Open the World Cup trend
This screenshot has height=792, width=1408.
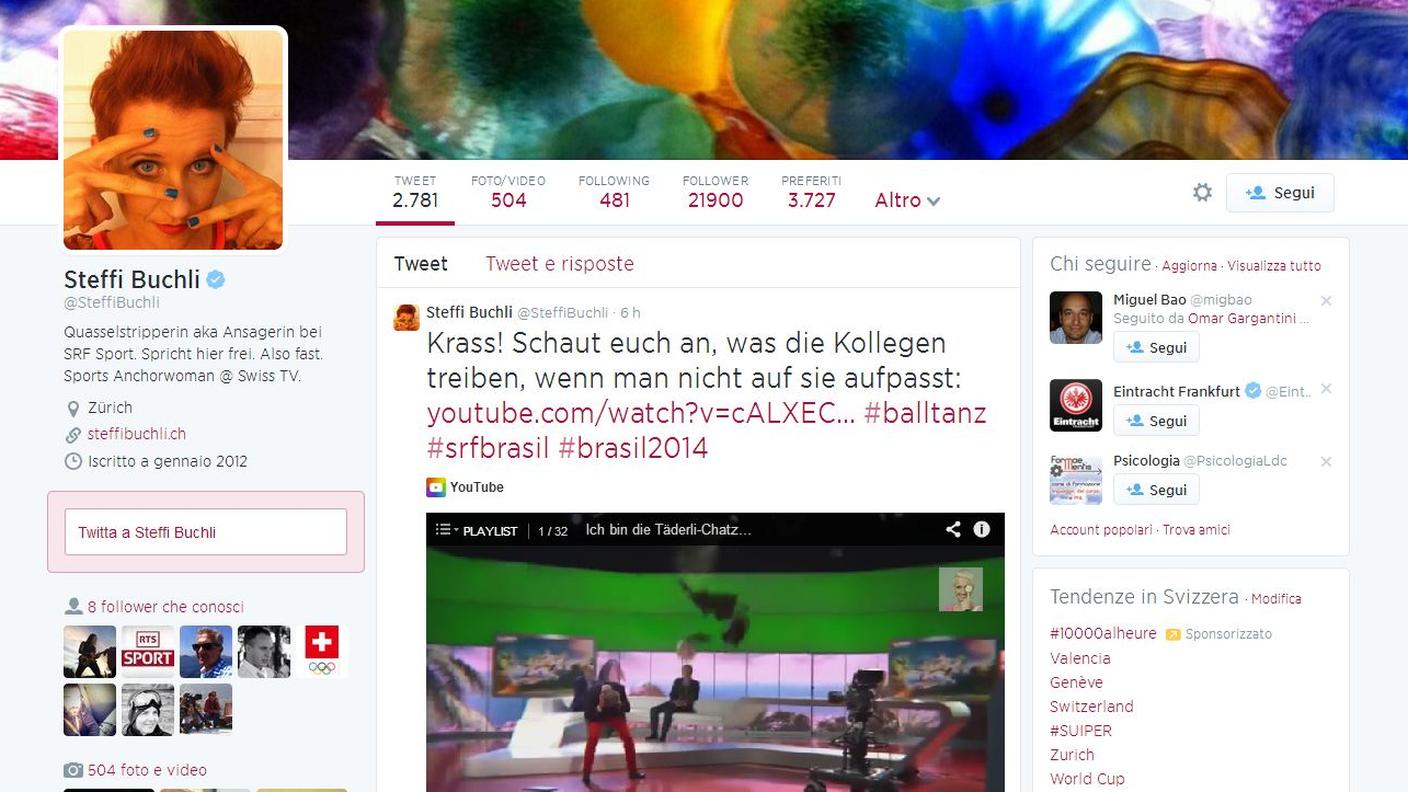tap(1087, 778)
